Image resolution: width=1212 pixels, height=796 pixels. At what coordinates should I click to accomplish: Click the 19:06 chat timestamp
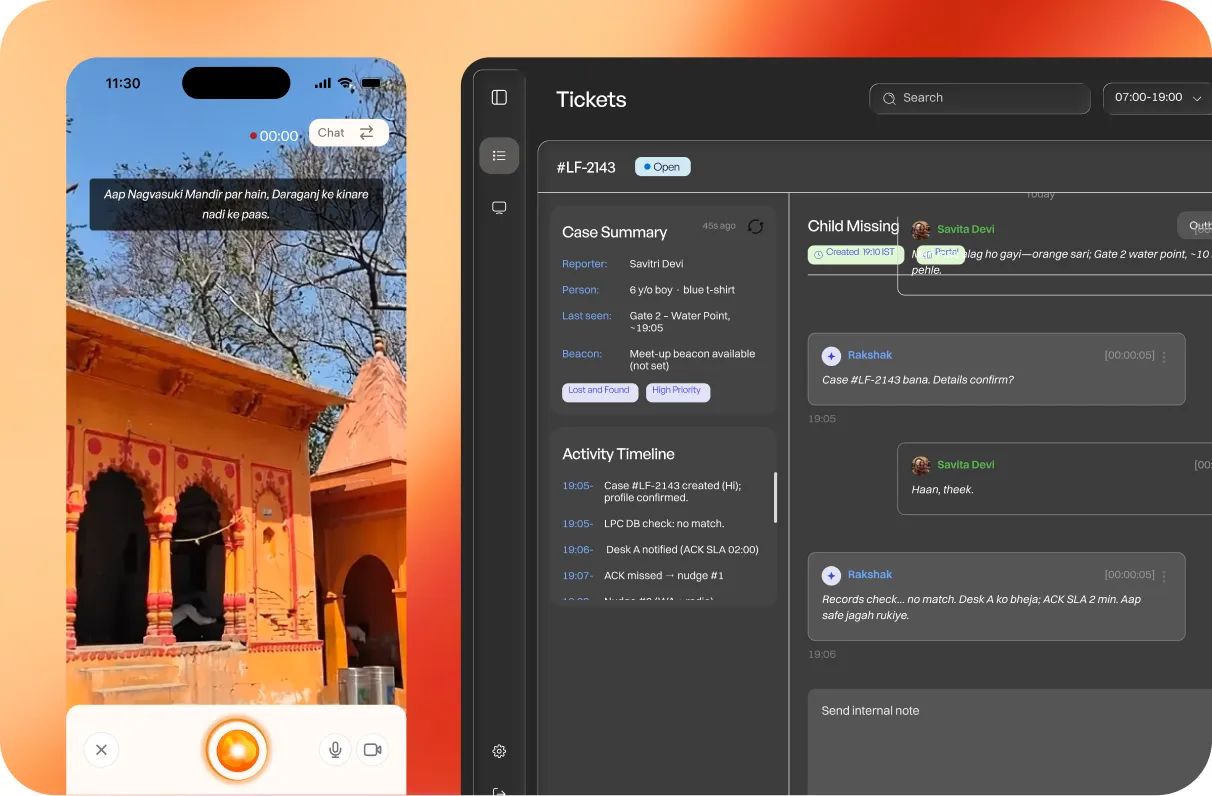pos(822,654)
